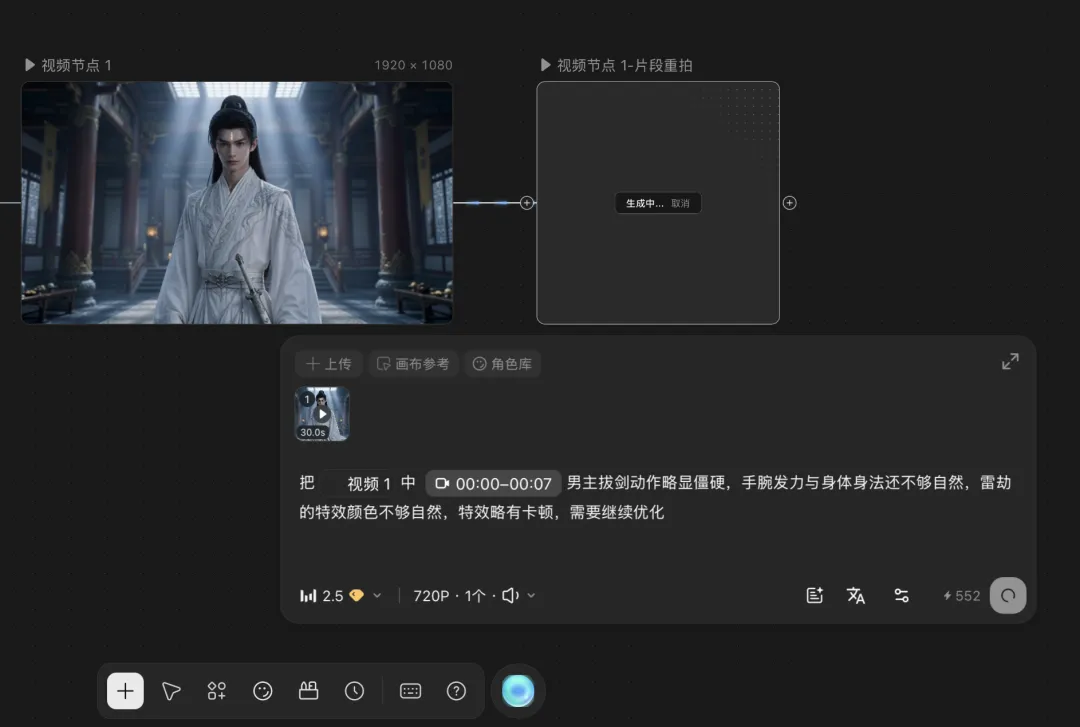Viewport: 1080px width, 727px height.
Task: Open the components grid tool
Action: pyautogui.click(x=217, y=690)
